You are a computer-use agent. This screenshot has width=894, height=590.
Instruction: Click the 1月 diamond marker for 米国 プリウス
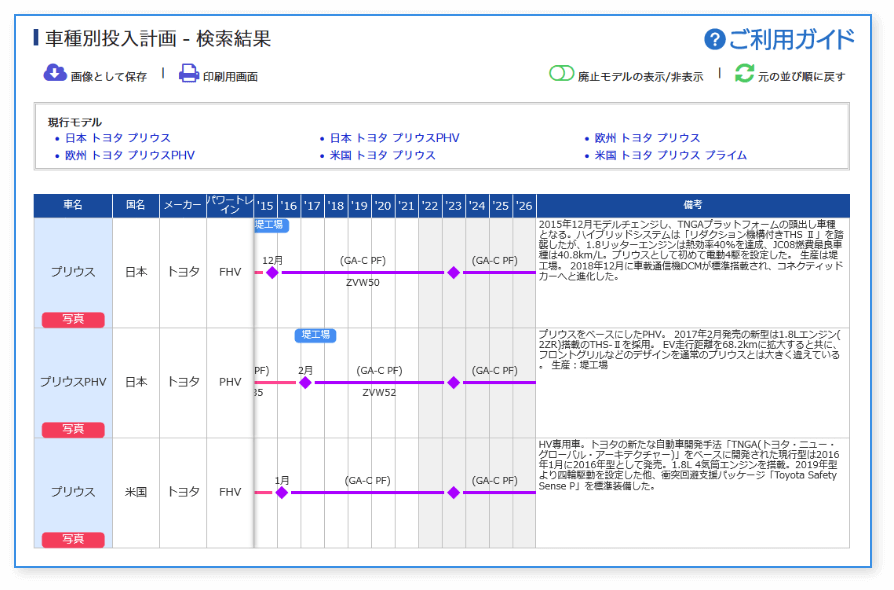click(281, 492)
